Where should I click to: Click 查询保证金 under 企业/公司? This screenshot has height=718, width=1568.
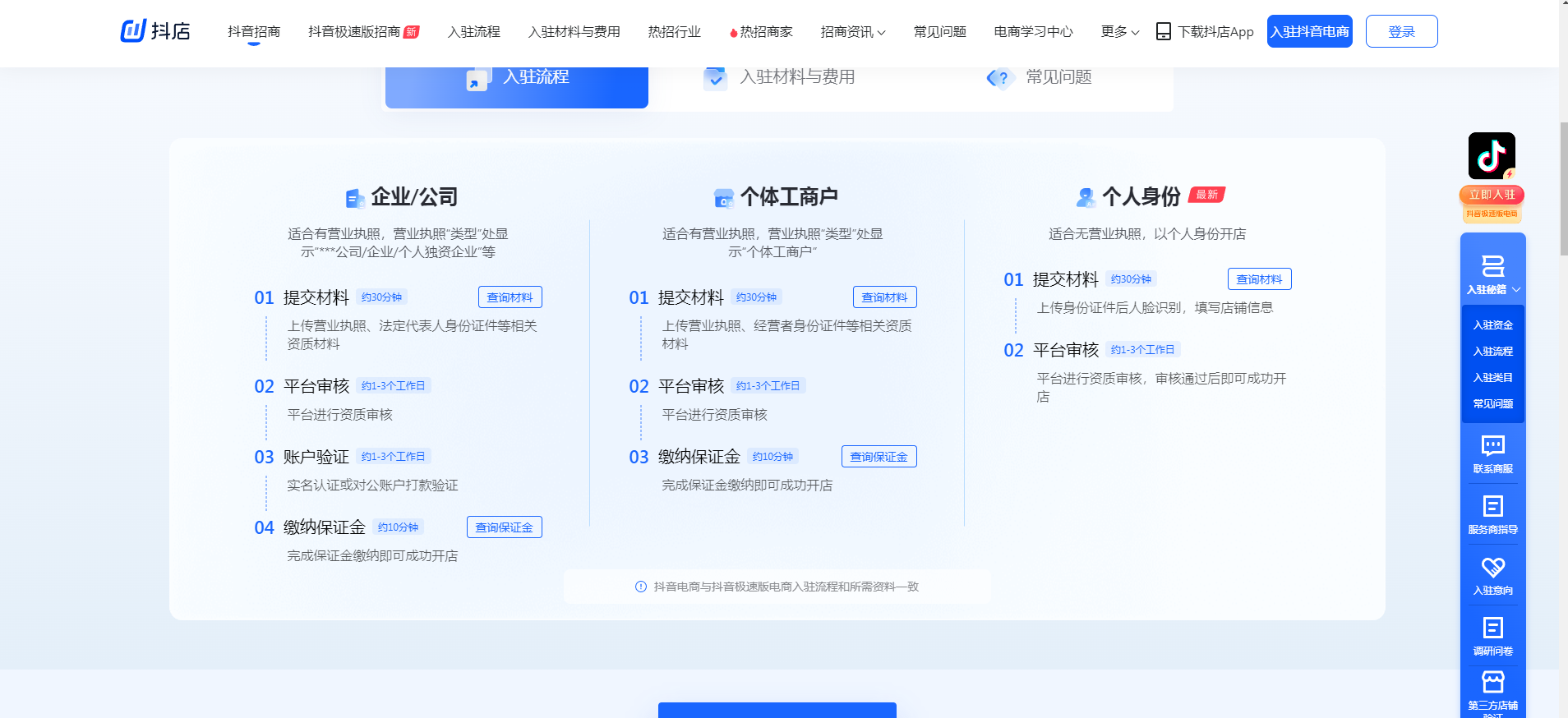pos(505,527)
